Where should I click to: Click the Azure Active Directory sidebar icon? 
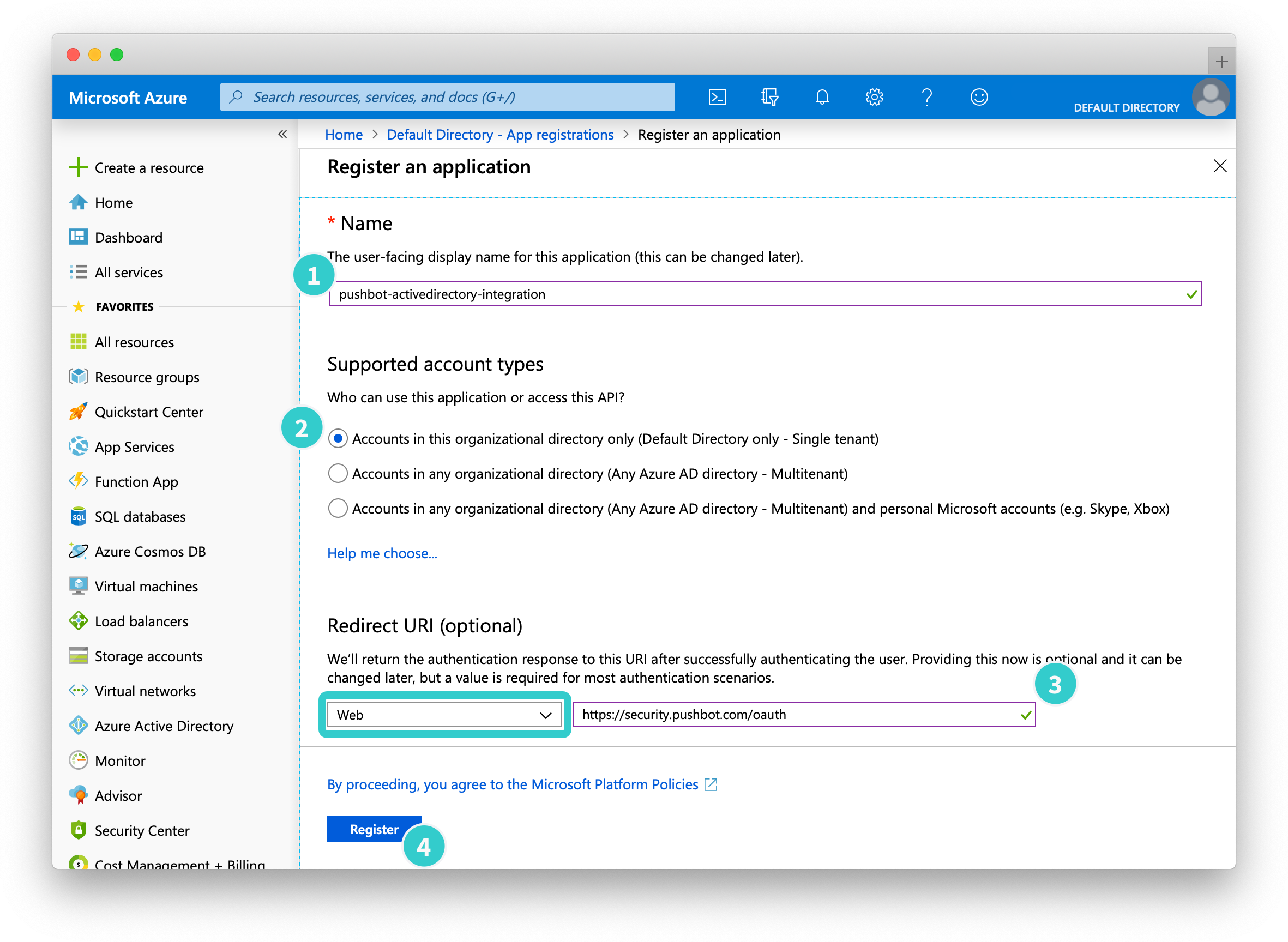click(x=78, y=726)
